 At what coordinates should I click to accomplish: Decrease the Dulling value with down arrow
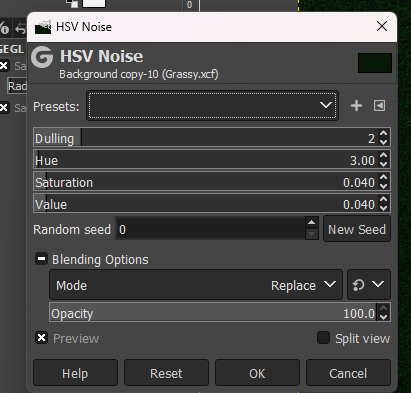(384, 142)
